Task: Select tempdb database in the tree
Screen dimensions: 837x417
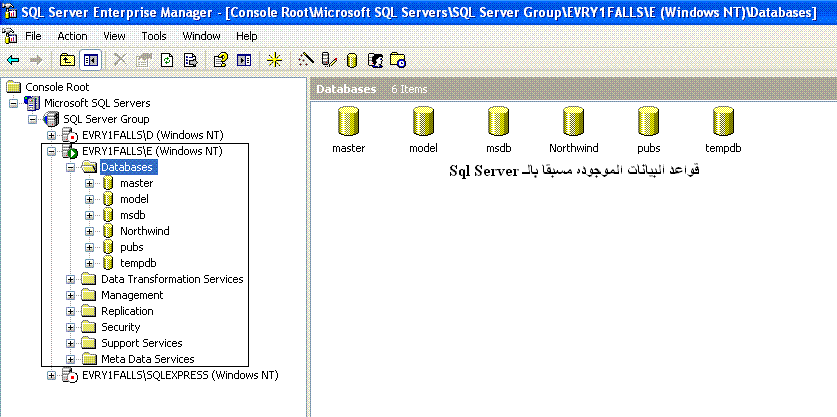Action: (138, 263)
